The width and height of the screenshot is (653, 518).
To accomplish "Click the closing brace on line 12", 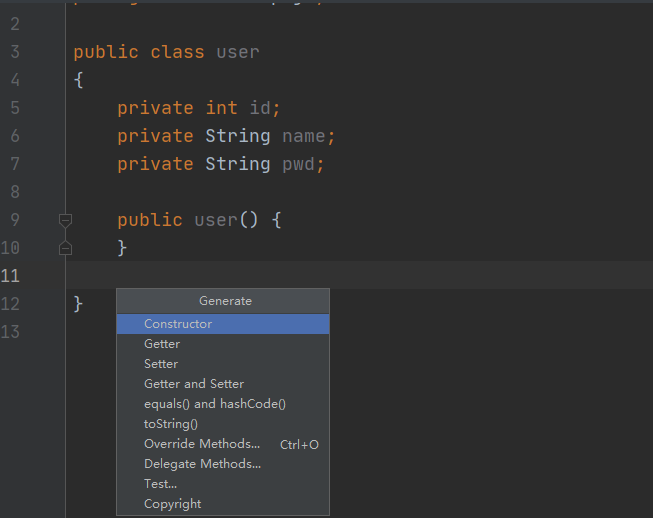I will pyautogui.click(x=78, y=304).
